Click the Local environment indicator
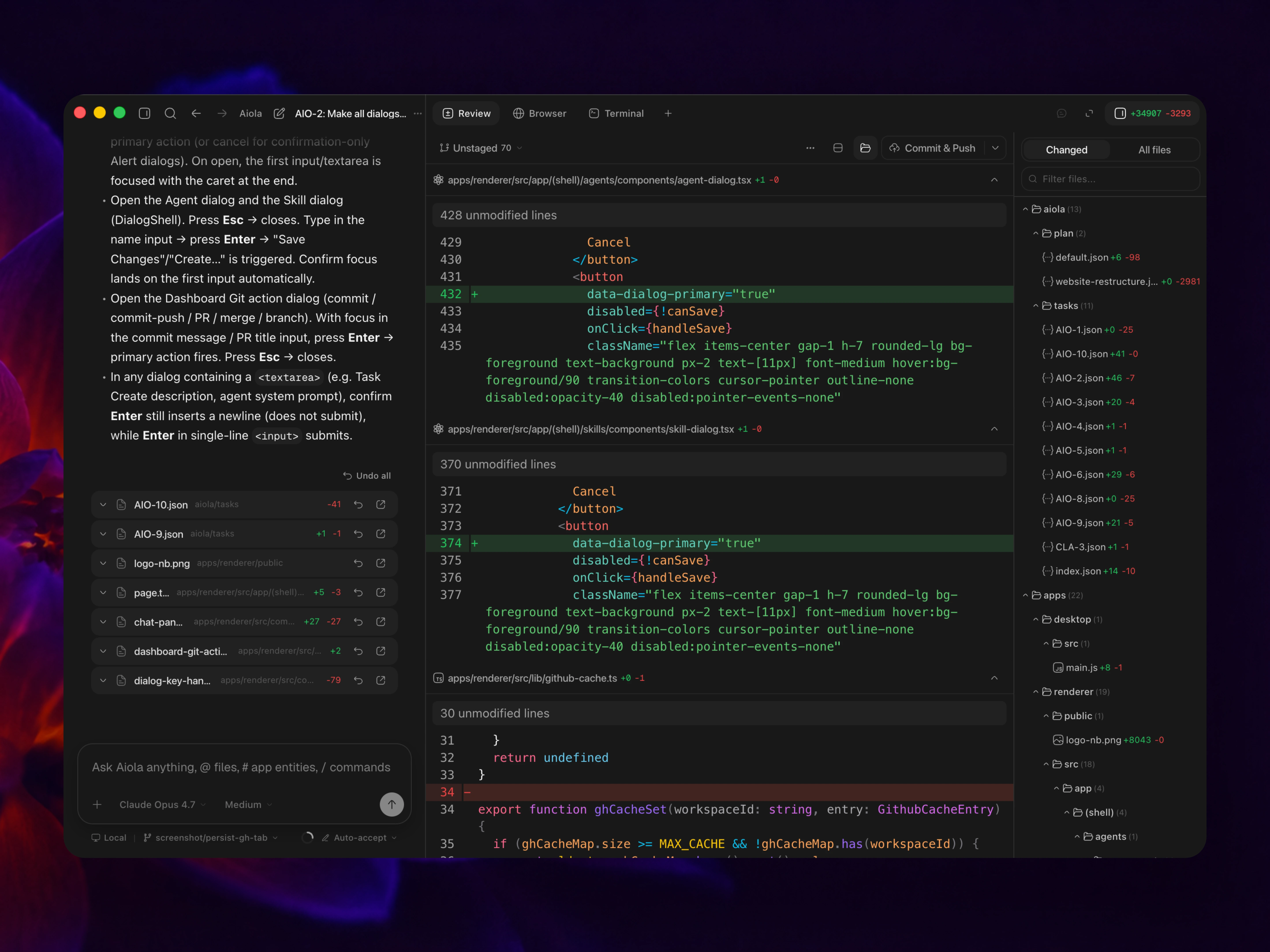The width and height of the screenshot is (1270, 952). tap(109, 838)
